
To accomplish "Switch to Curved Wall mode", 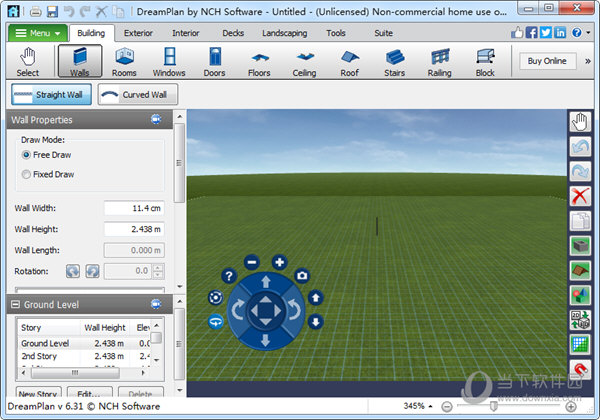I will tap(137, 95).
